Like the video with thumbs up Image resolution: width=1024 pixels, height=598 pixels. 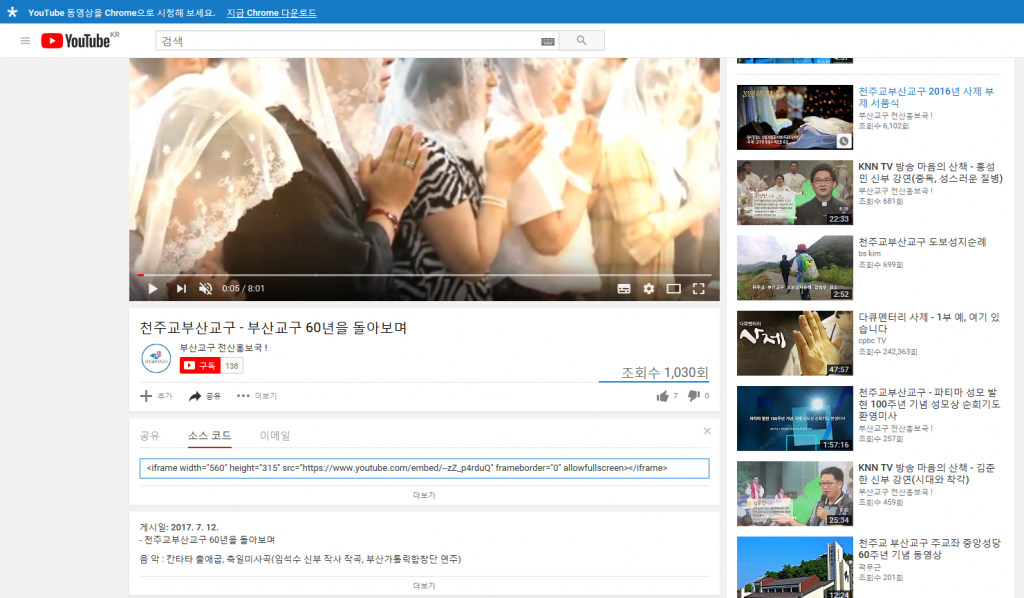coord(662,396)
